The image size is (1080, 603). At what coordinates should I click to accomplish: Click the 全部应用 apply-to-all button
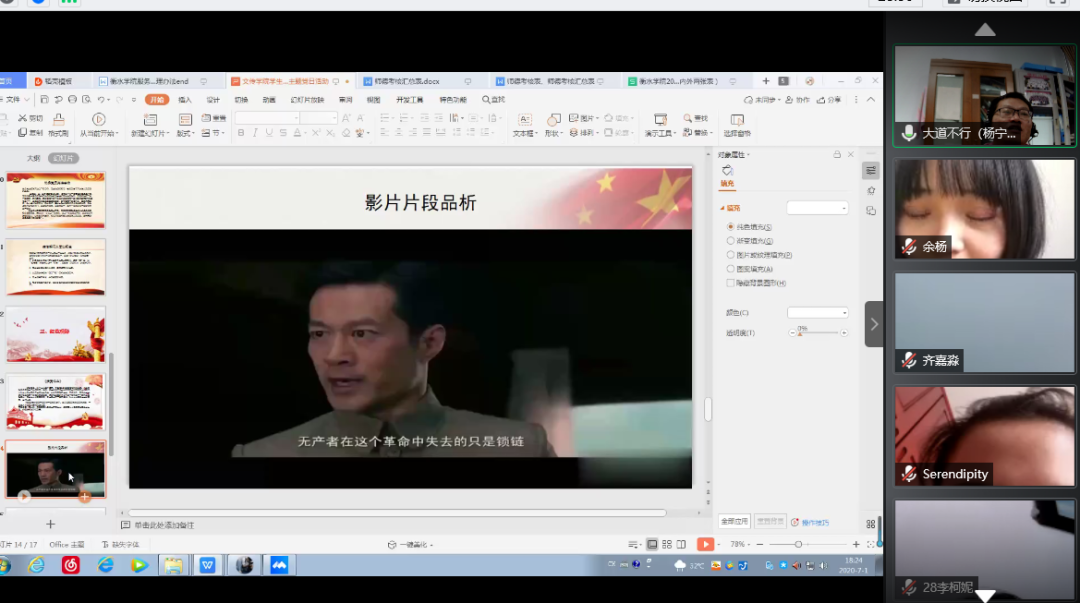point(734,522)
